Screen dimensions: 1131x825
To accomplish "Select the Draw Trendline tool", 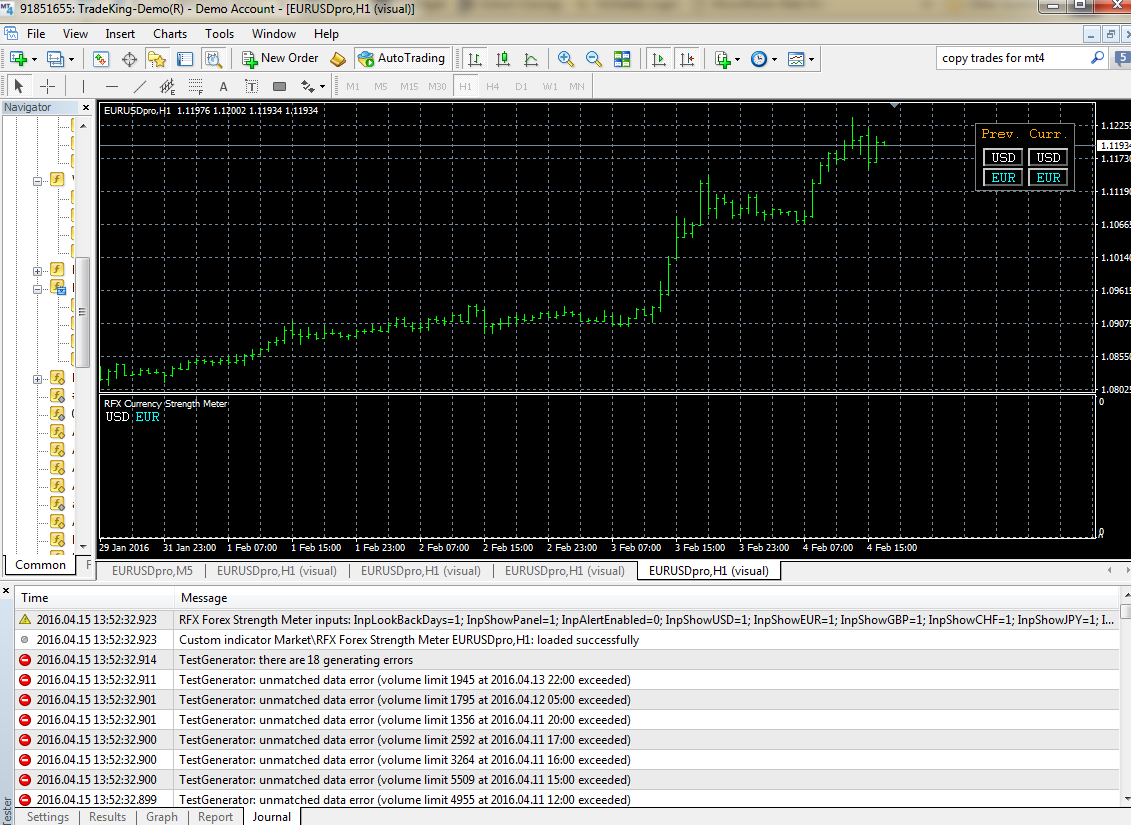I will (x=140, y=86).
